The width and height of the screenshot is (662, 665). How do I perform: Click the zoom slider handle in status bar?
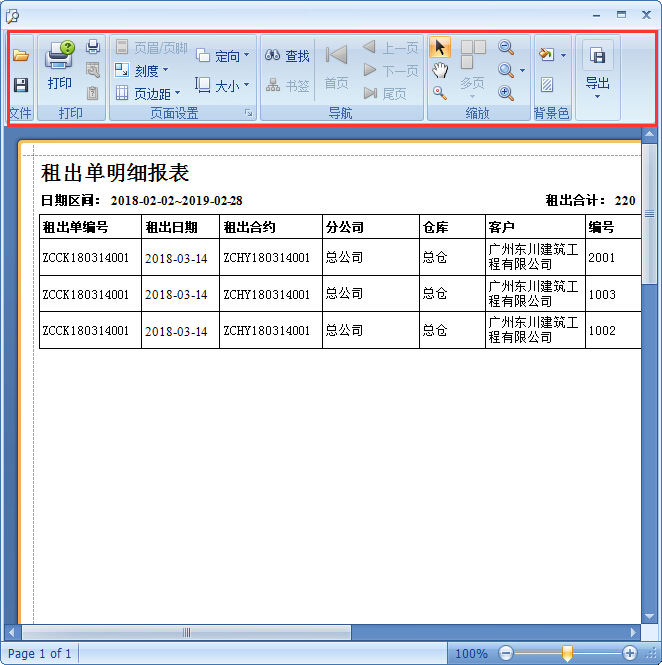pyautogui.click(x=567, y=653)
